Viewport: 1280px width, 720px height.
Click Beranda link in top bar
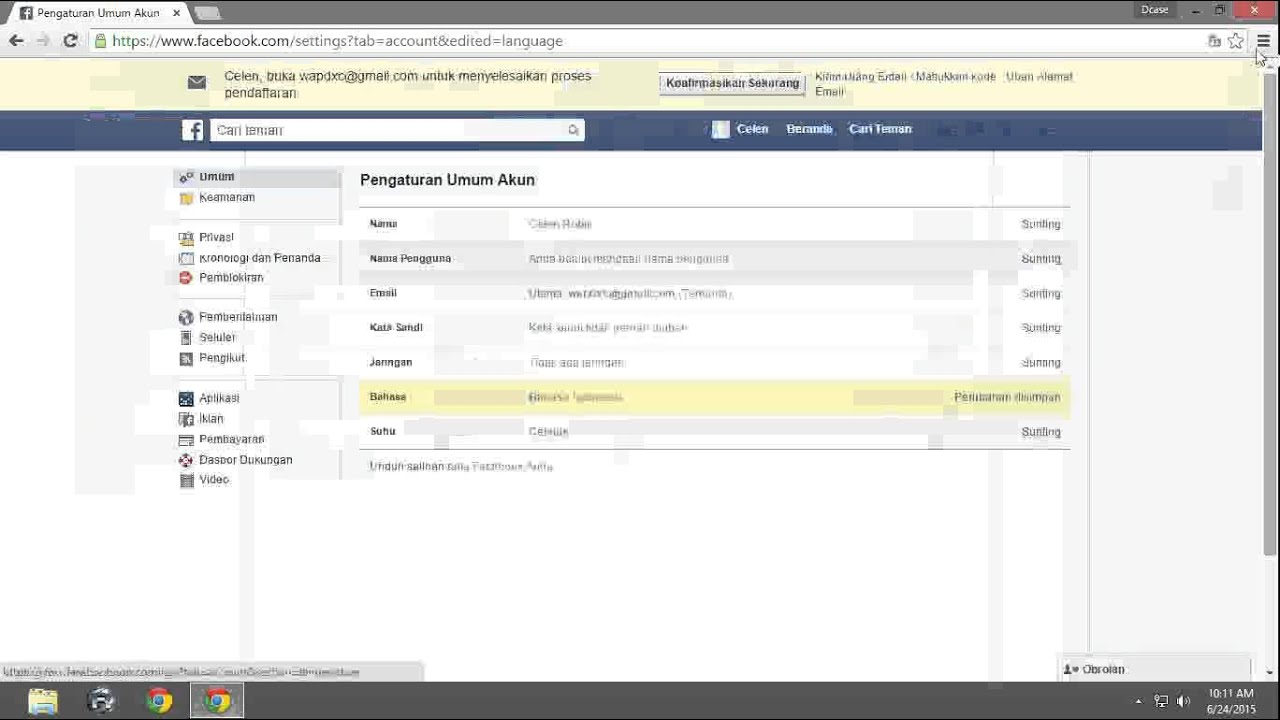click(809, 129)
